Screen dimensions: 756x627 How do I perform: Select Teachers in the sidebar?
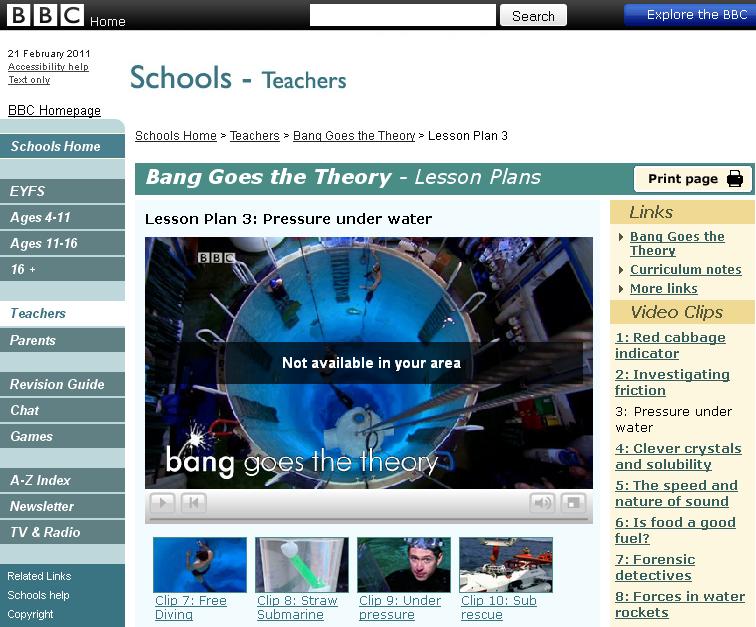(62, 314)
